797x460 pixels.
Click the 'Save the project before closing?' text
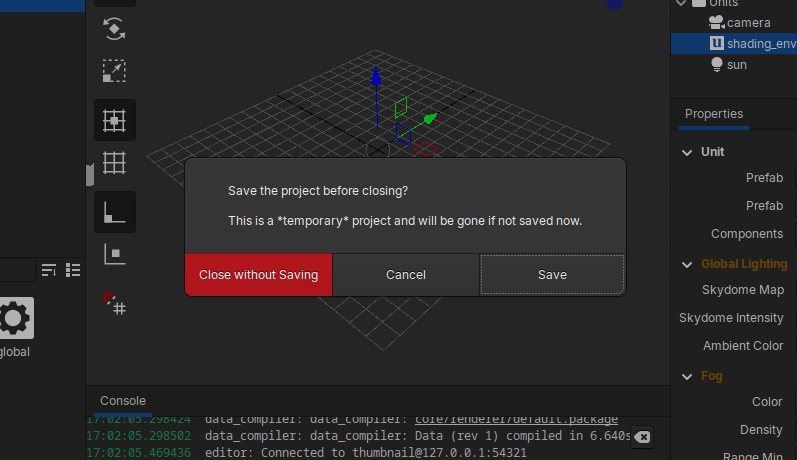(318, 191)
